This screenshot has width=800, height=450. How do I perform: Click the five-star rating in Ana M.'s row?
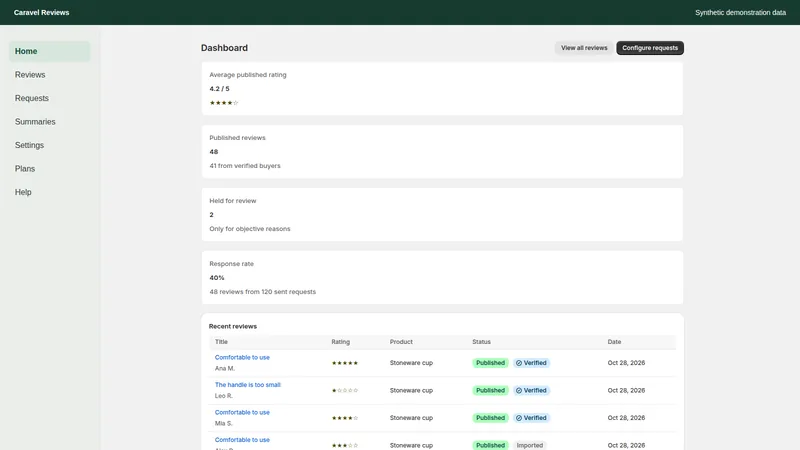345,363
